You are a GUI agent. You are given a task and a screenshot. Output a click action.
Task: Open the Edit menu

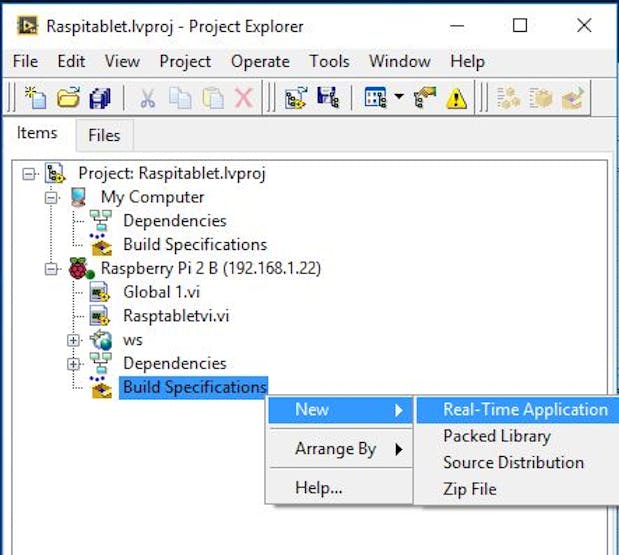(71, 62)
